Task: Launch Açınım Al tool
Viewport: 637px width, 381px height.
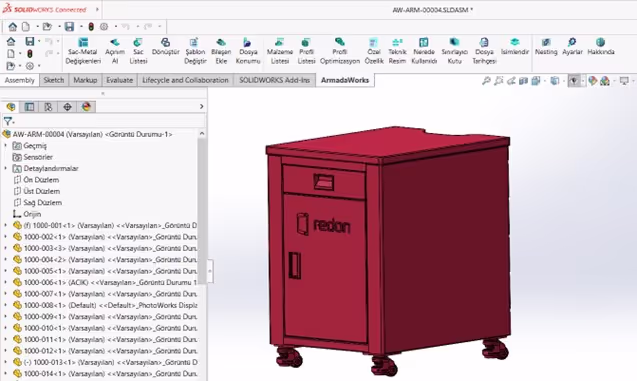Action: point(115,51)
